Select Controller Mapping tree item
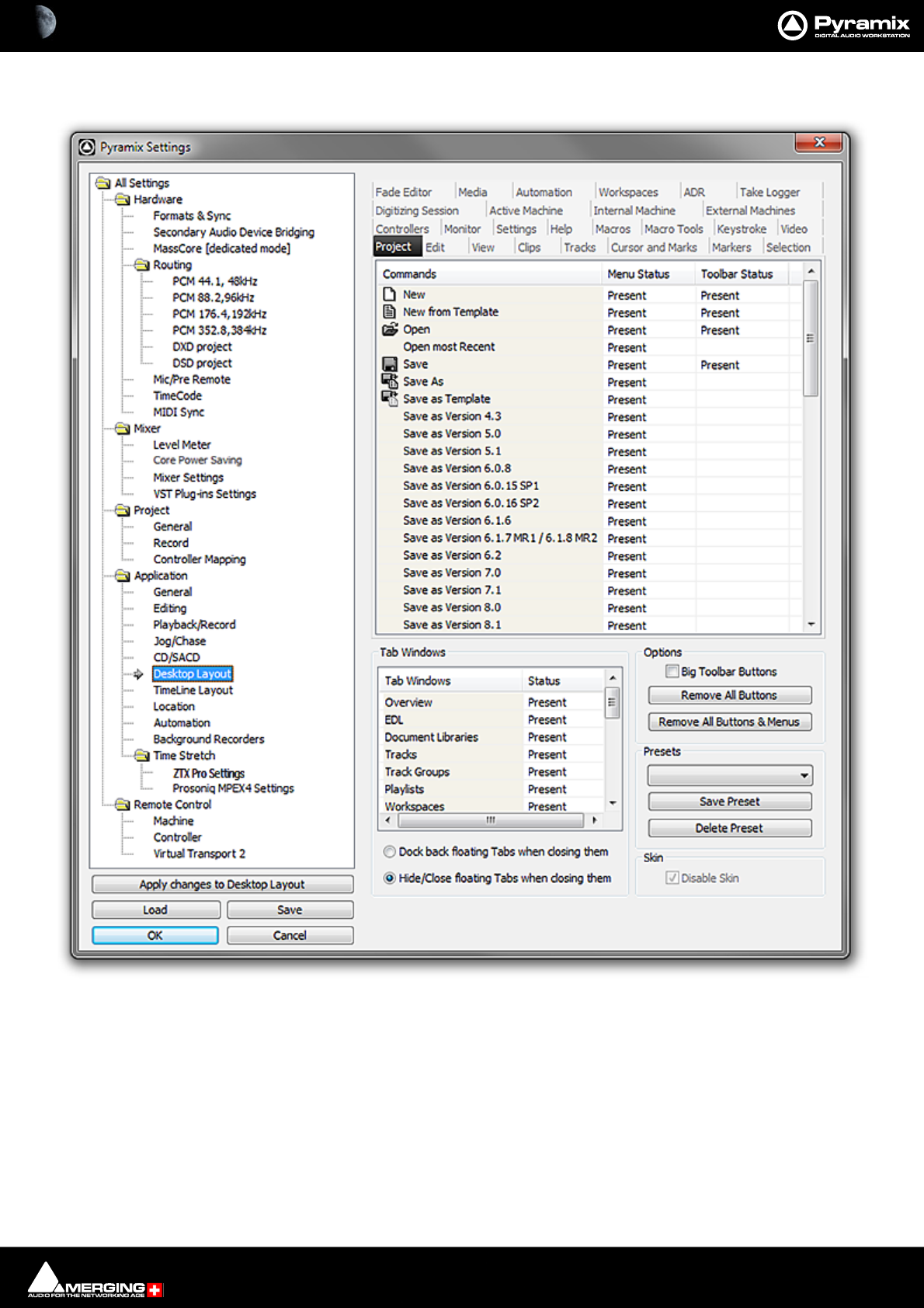 200,559
